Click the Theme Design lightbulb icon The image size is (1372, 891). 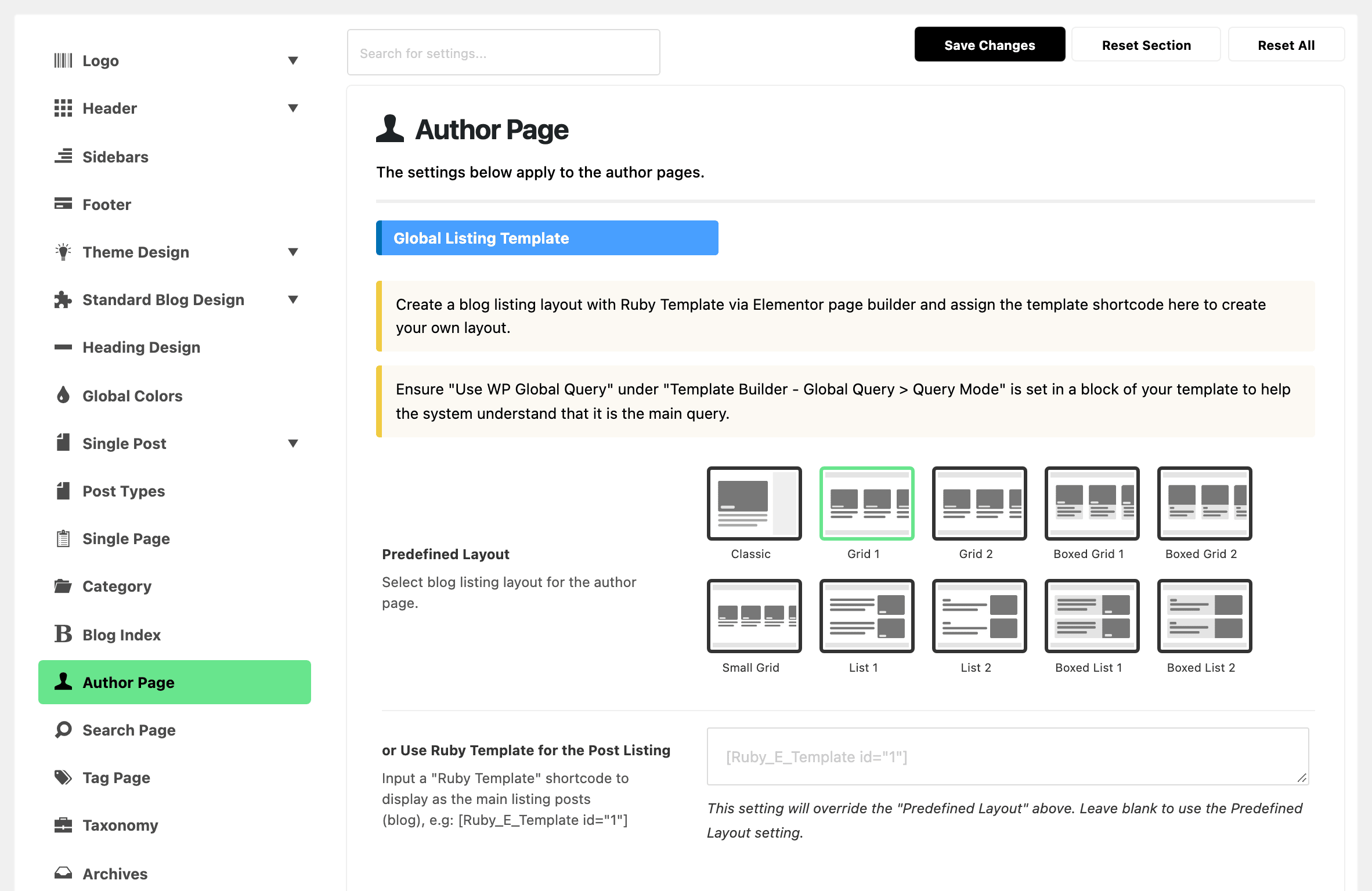[63, 252]
